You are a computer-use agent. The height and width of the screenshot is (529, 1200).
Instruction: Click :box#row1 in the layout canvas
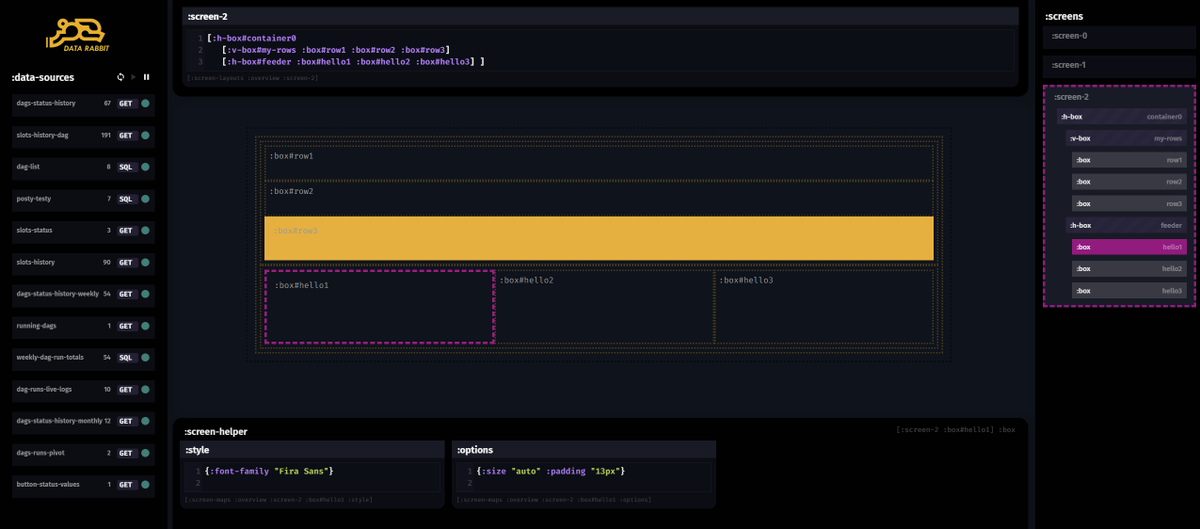tap(599, 162)
